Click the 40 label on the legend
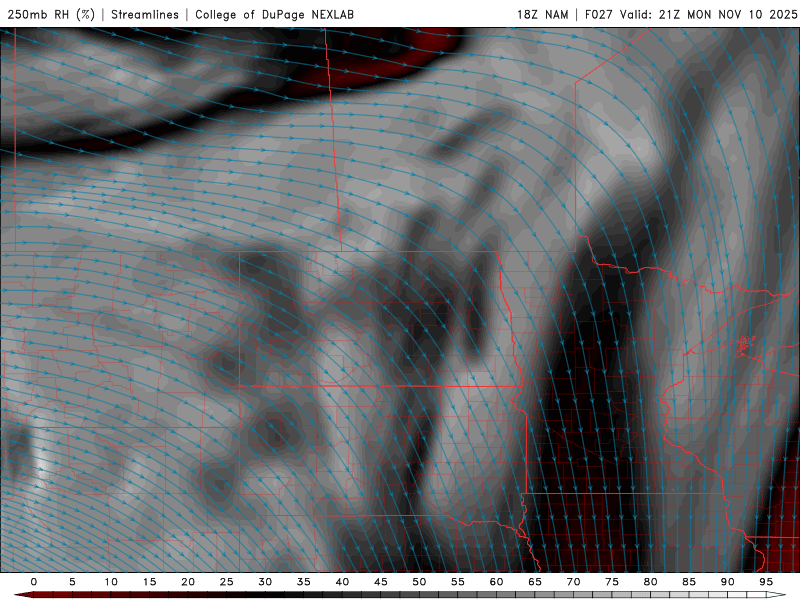Image resolution: width=800 pixels, height=600 pixels. pos(342,582)
